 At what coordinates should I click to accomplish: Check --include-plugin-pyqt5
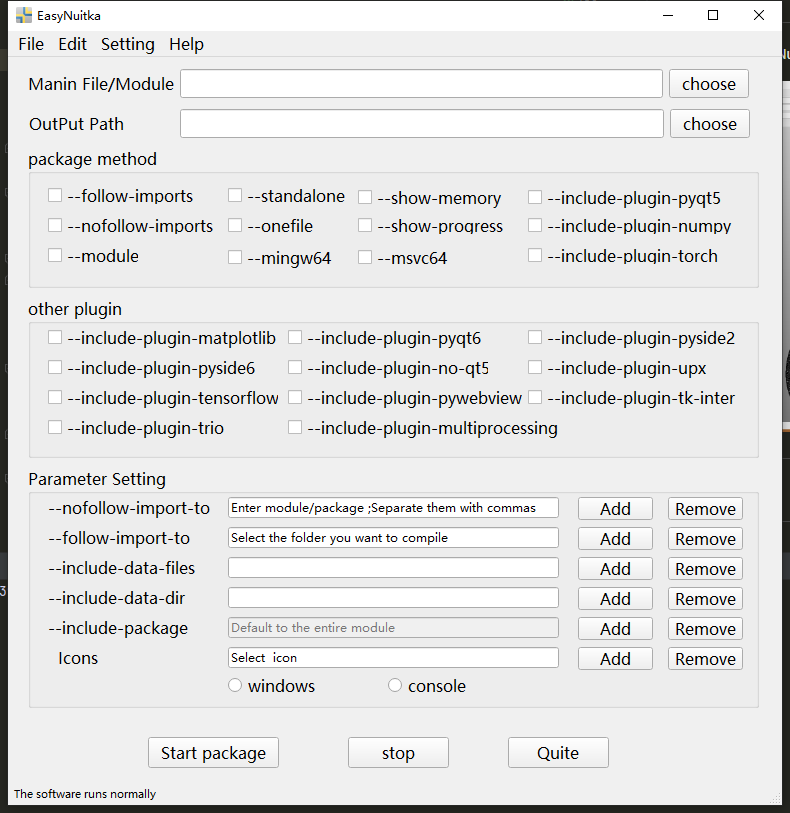[x=535, y=198]
